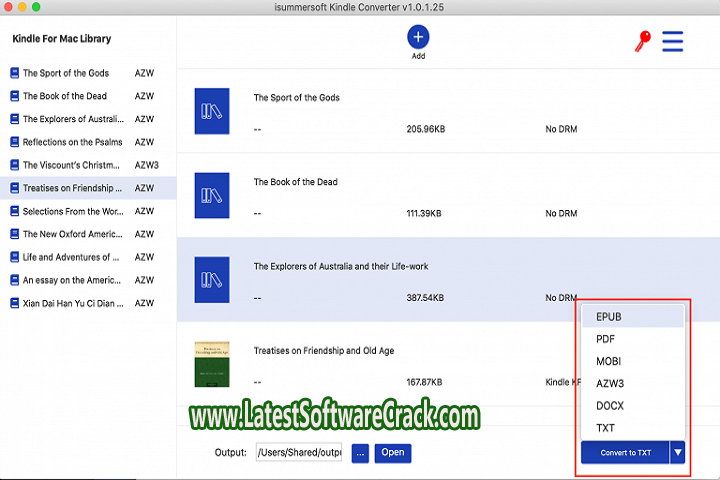Click the Explorers of Australia book icon
Screen dimensions: 720x480
point(211,280)
